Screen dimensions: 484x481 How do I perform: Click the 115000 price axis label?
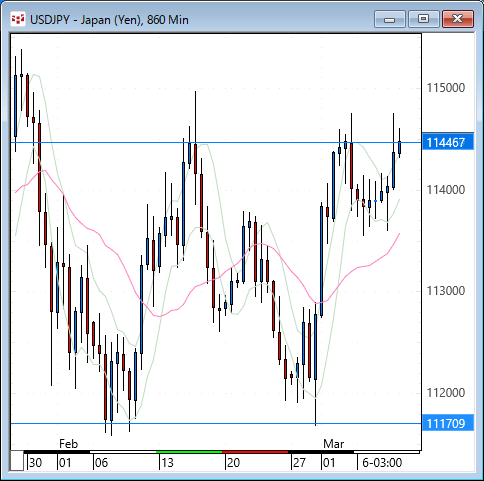446,88
